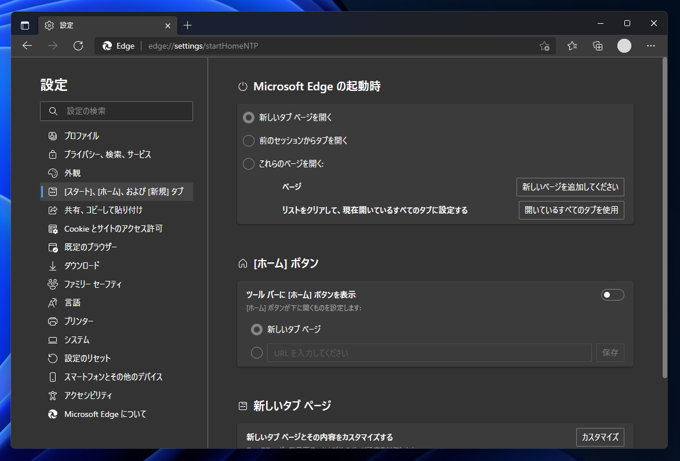Open the profile avatar
Viewport: 680px width, 461px height.
624,46
